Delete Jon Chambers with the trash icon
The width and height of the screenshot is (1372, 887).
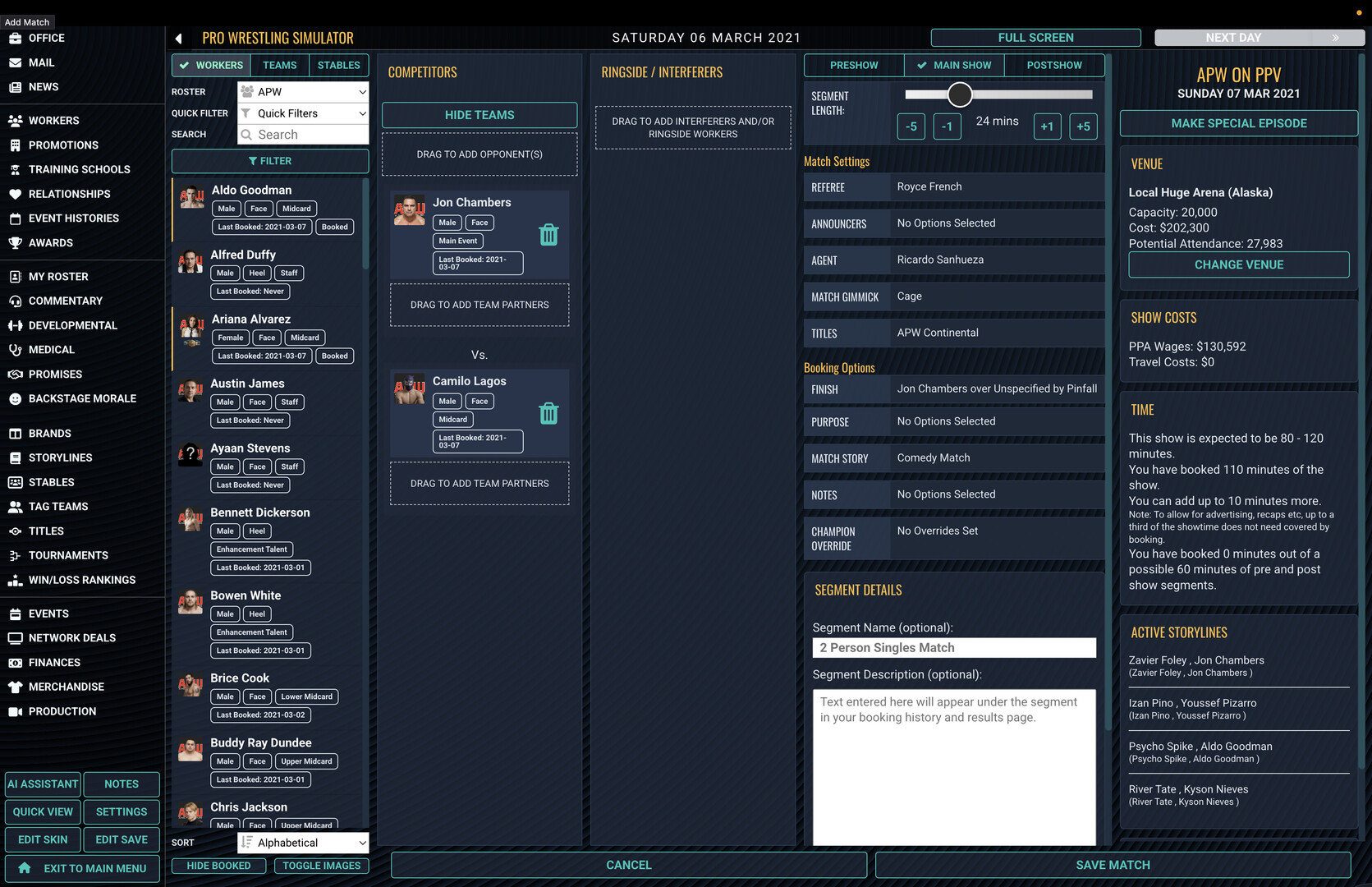(548, 235)
